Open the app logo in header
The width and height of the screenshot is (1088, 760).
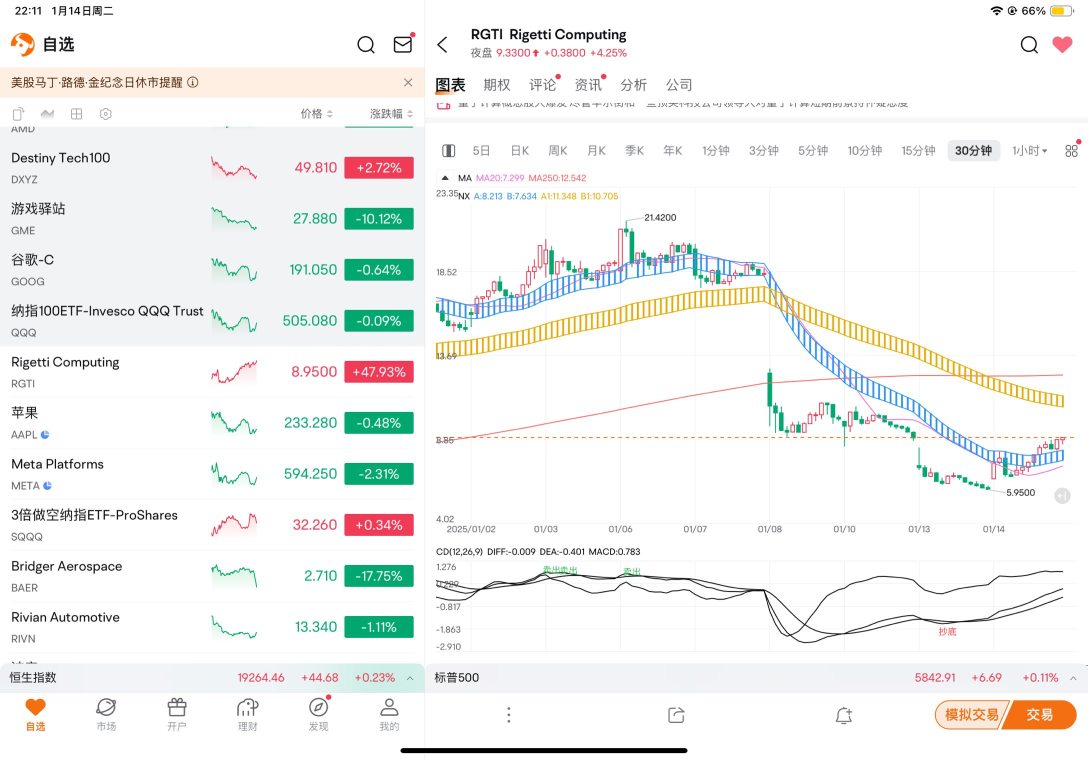[22, 44]
